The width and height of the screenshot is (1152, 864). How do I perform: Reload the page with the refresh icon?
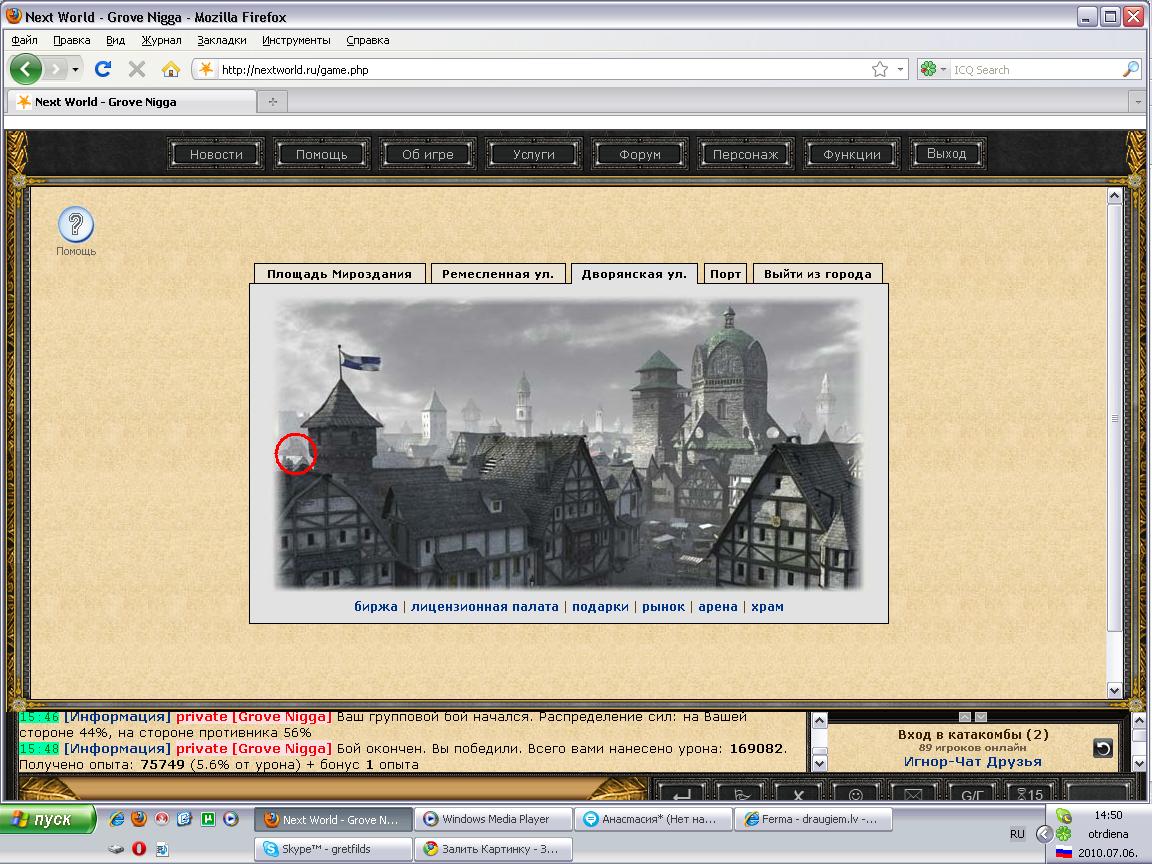point(103,69)
